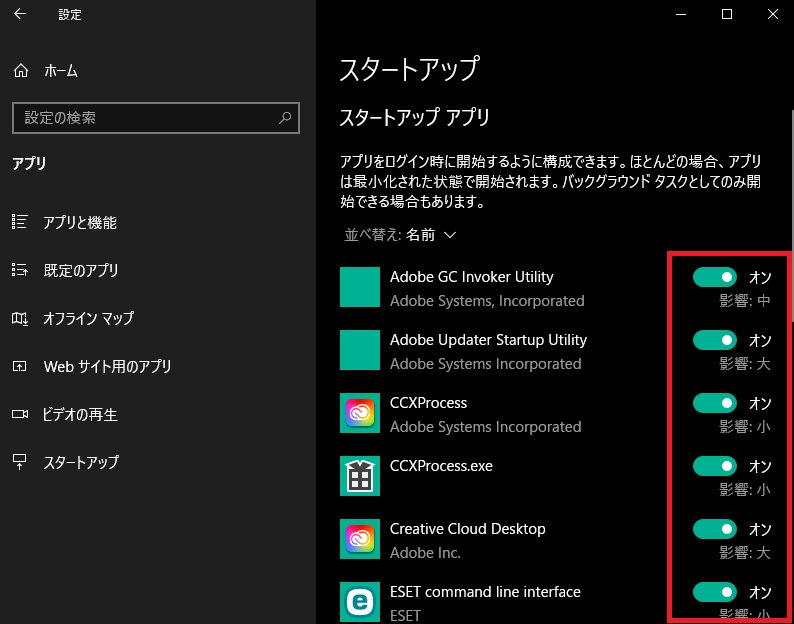Click Adobe Updater Startup Utility name

coord(488,339)
